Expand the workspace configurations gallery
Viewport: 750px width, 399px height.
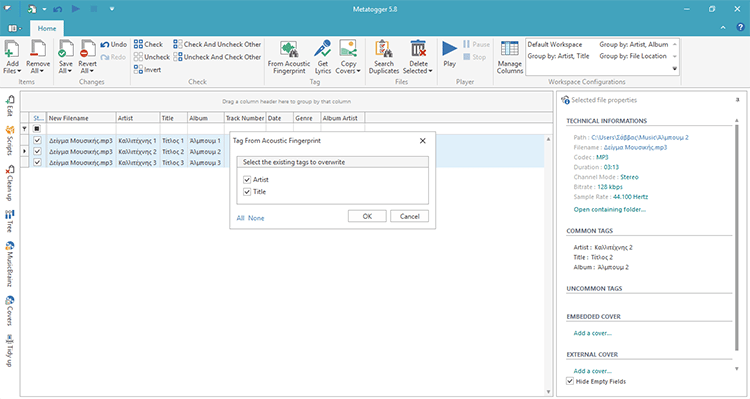tap(675, 69)
